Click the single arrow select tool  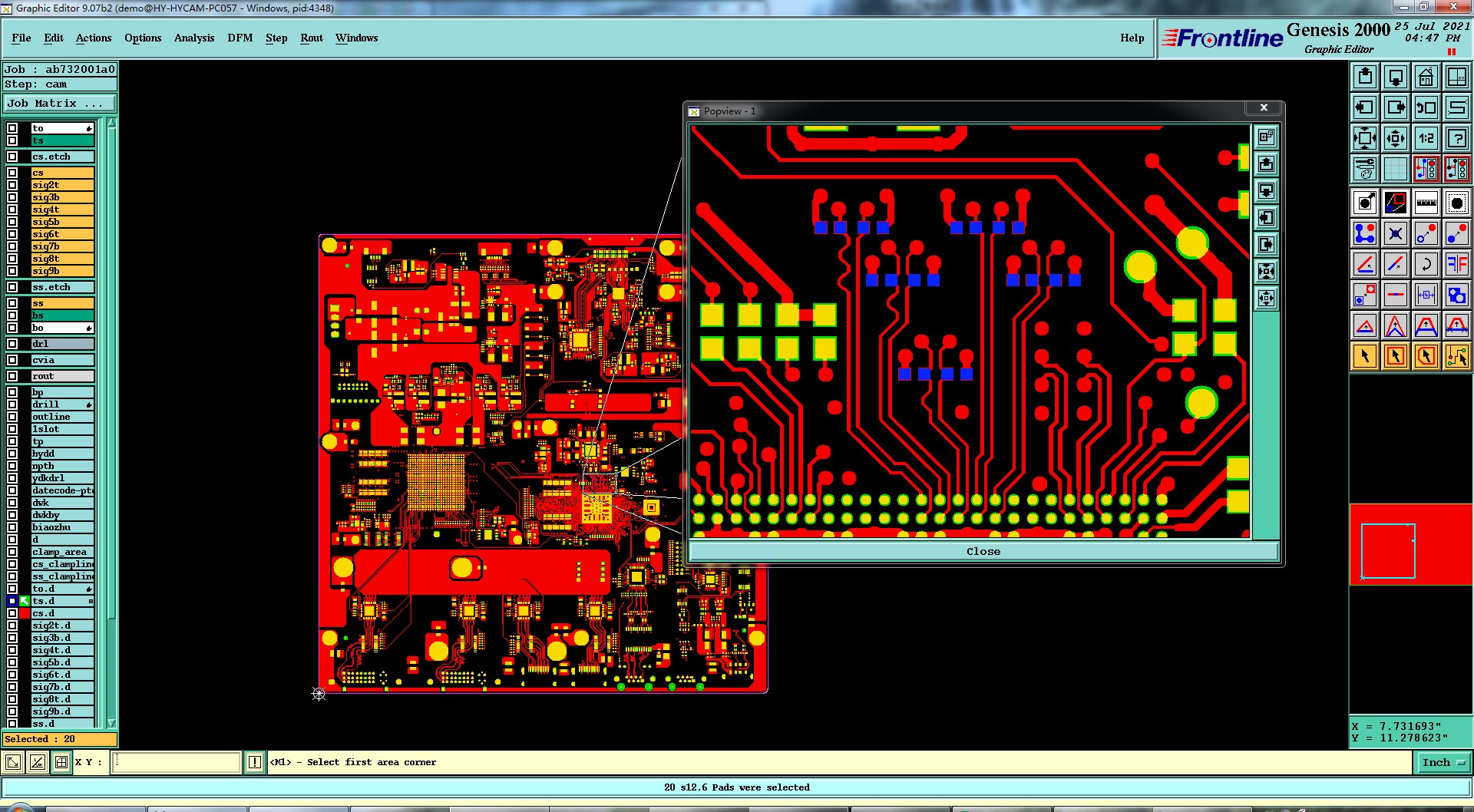[1365, 356]
